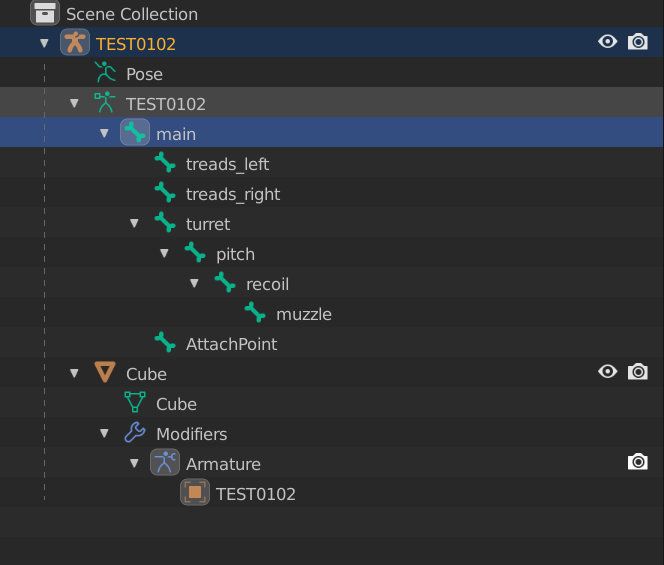Click the Scene Collection archive box icon
The width and height of the screenshot is (664, 565).
45,13
